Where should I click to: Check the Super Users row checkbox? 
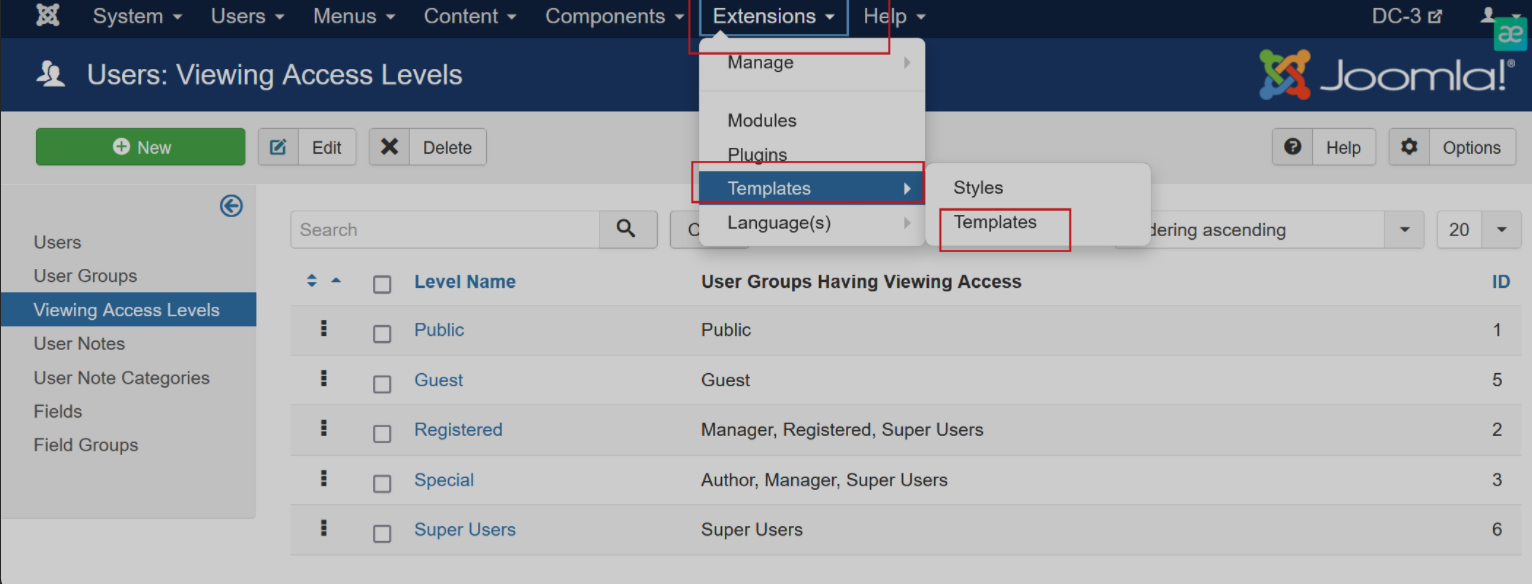(x=382, y=533)
